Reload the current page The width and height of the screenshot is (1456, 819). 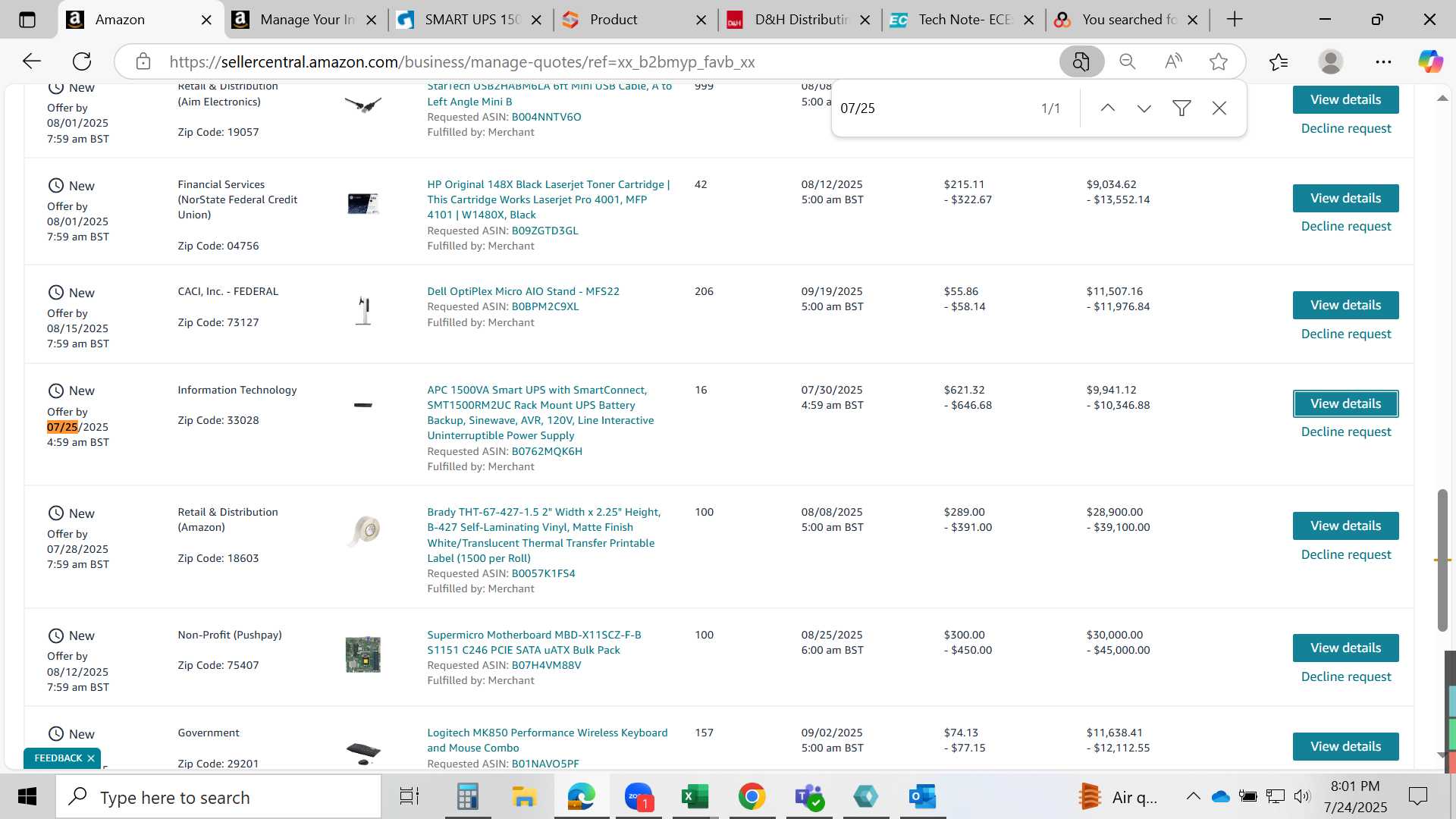tap(82, 61)
